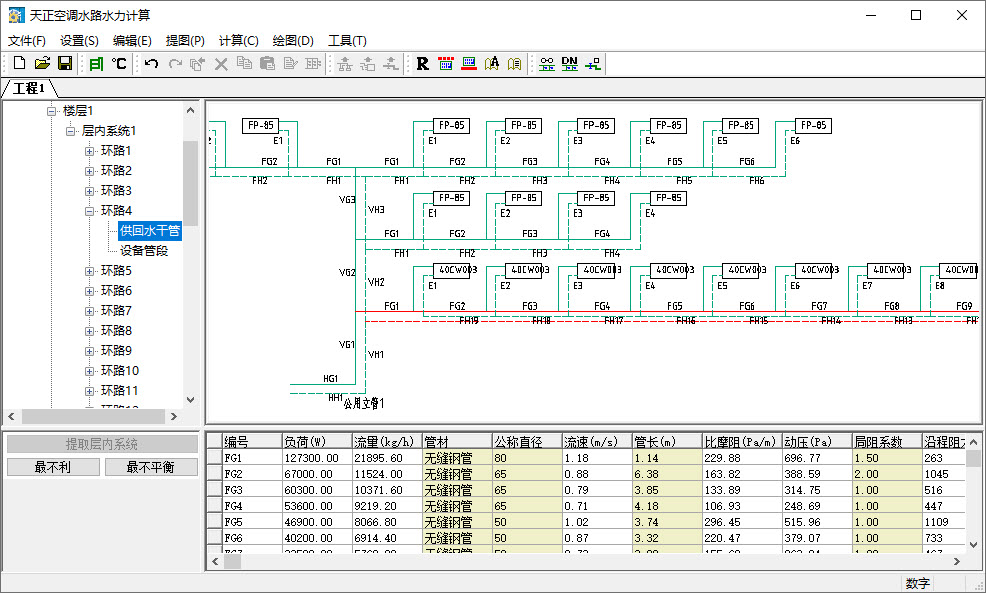The image size is (986, 593).
Task: Click the bold R toolbar icon
Action: pyautogui.click(x=423, y=64)
